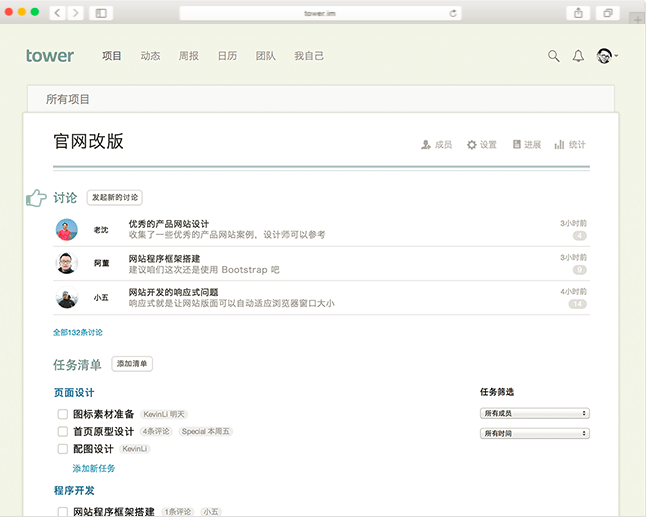Open the 全部132条讨论 link

pos(78,332)
